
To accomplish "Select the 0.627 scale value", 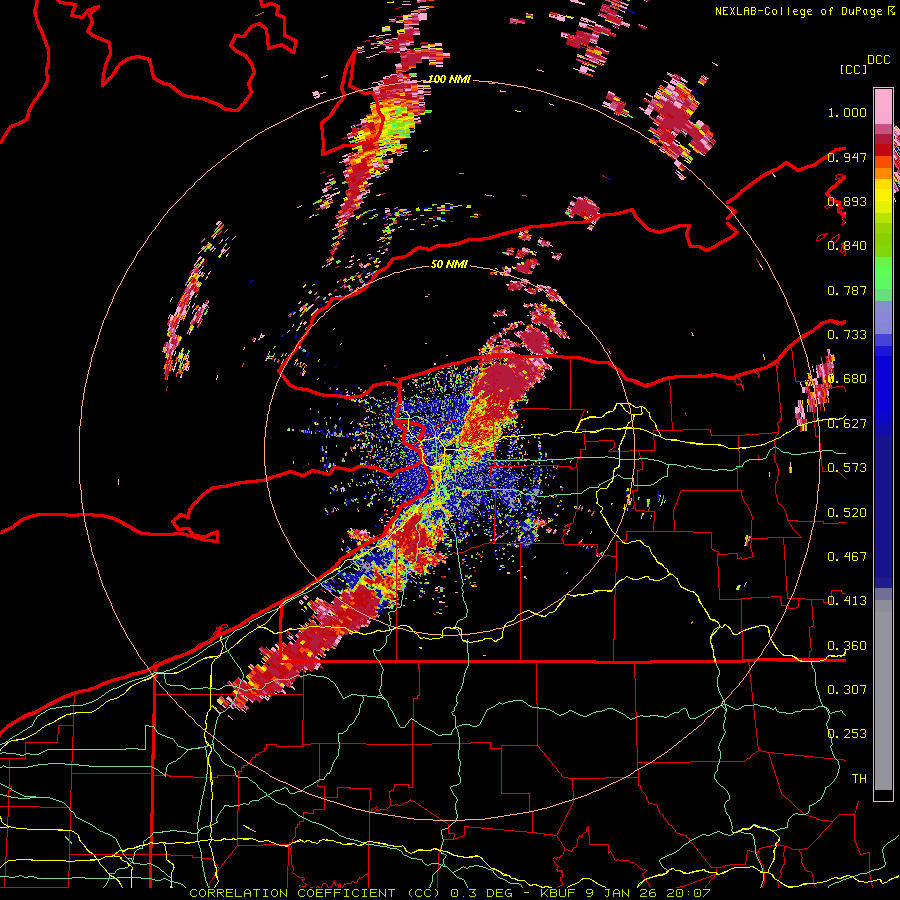I will click(x=847, y=424).
